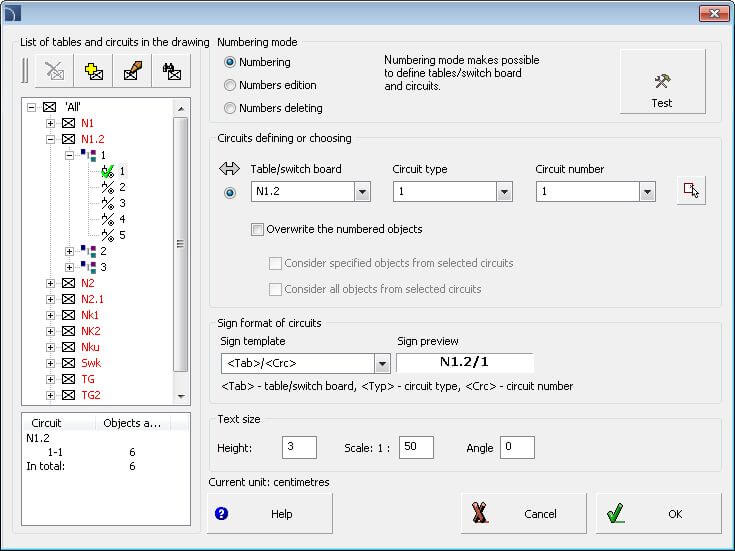
Task: Click the find table binoculars icon
Action: (x=172, y=72)
